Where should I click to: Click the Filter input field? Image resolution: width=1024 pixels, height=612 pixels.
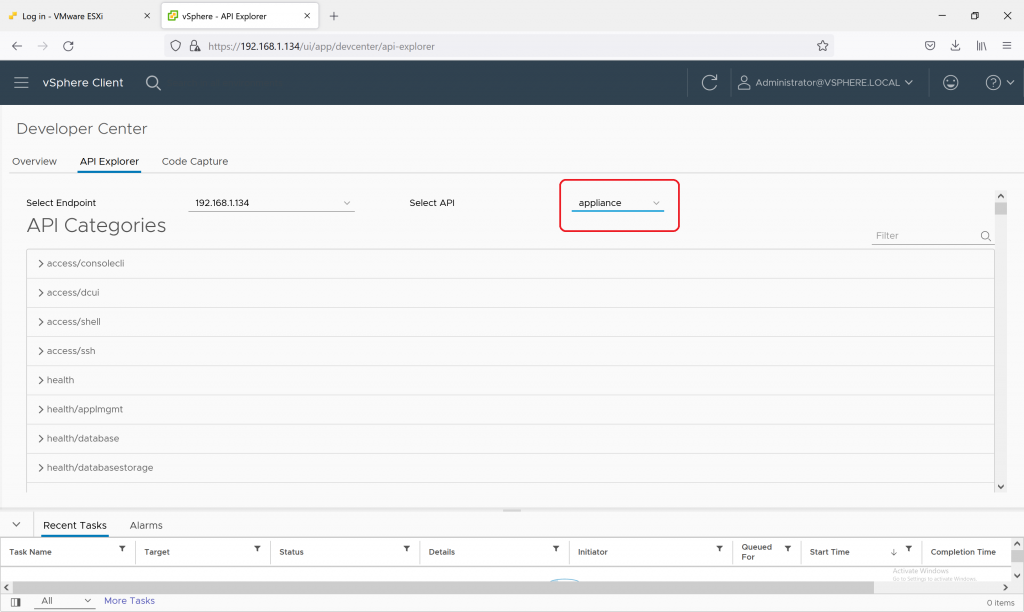[x=926, y=236]
